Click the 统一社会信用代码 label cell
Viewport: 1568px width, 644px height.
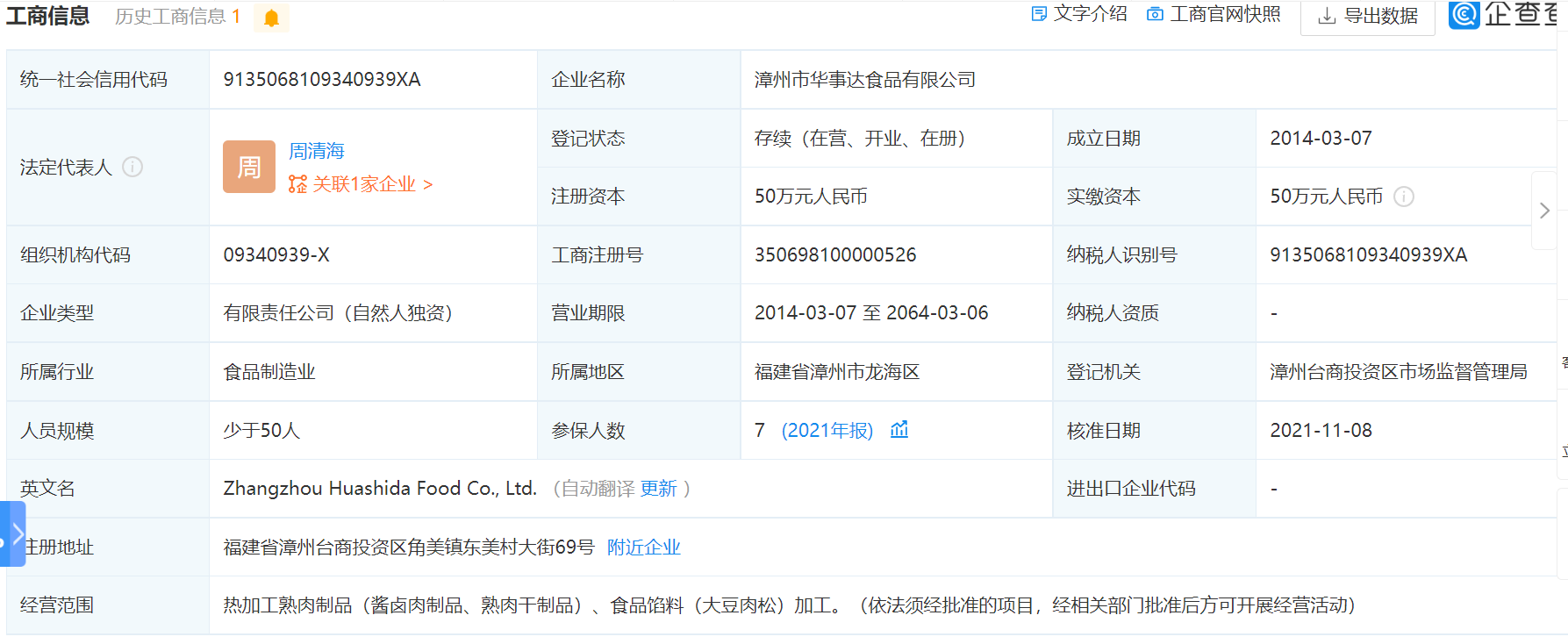(108, 80)
